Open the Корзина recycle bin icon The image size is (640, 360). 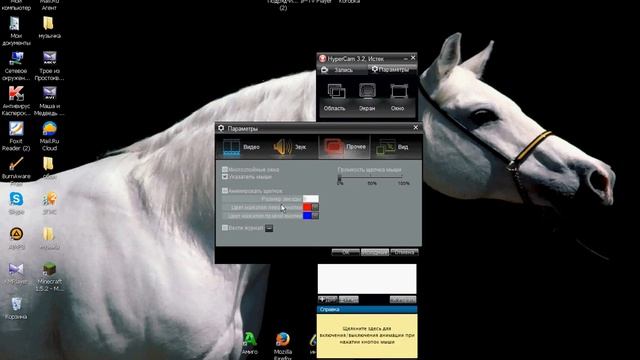click(16, 309)
